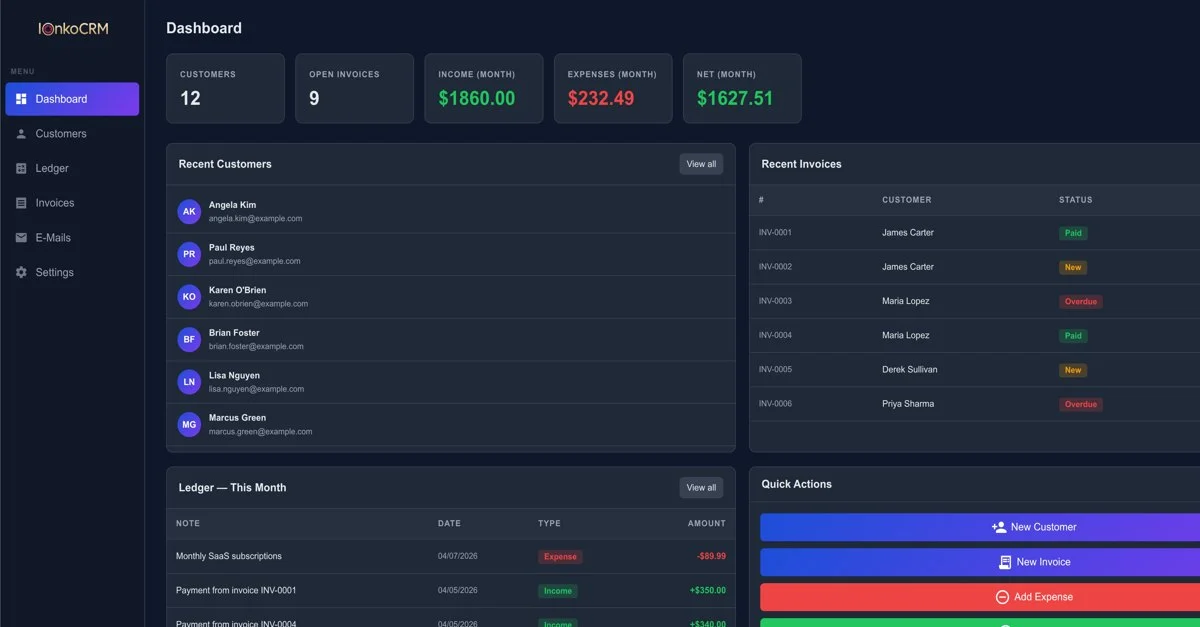
Task: Open Settings menu item
Action: pyautogui.click(x=72, y=272)
